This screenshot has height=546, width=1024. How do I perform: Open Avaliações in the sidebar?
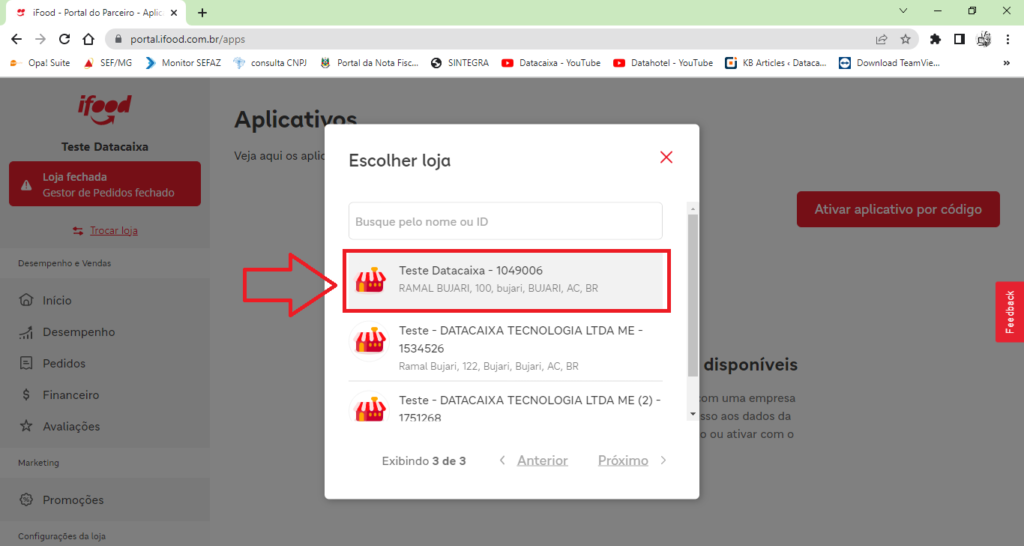pos(72,426)
